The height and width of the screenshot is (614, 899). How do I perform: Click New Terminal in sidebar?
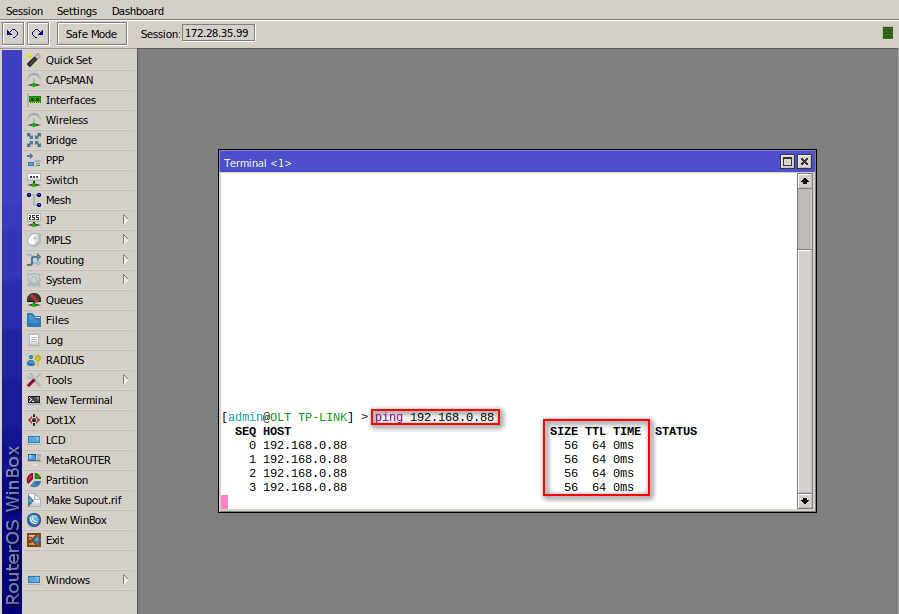click(78, 400)
